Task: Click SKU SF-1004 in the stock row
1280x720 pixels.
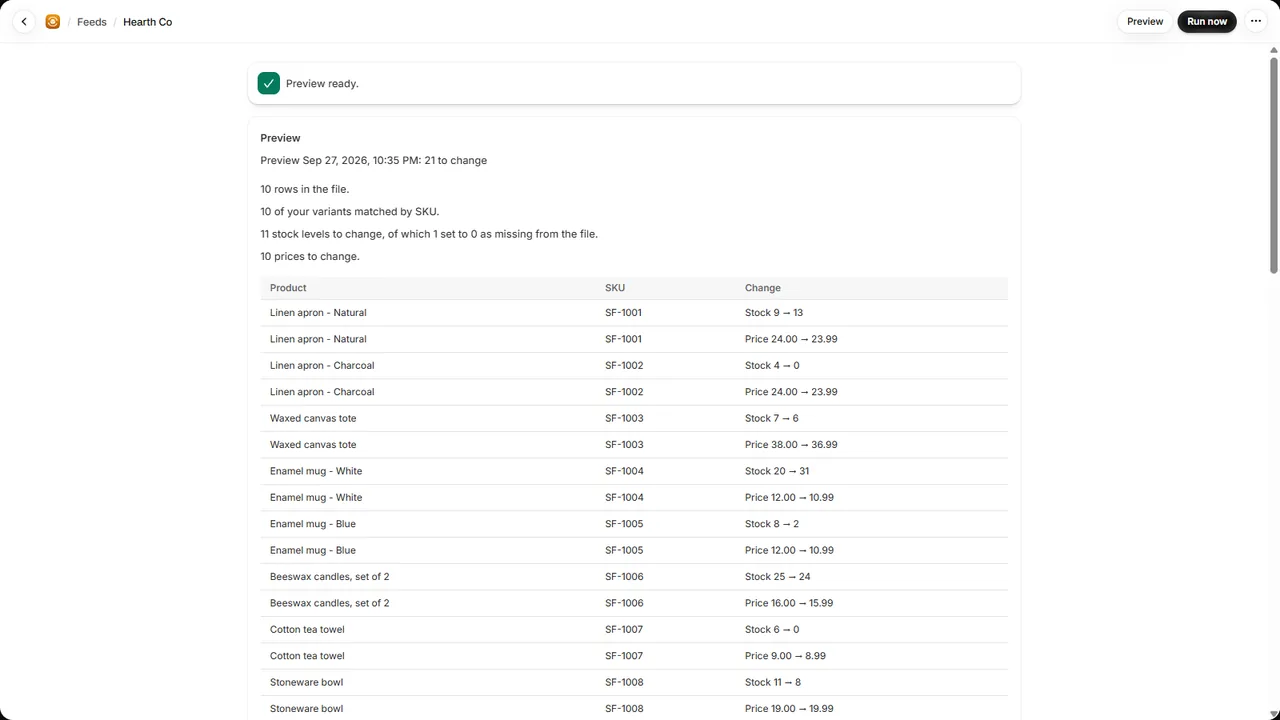Action: [x=624, y=471]
